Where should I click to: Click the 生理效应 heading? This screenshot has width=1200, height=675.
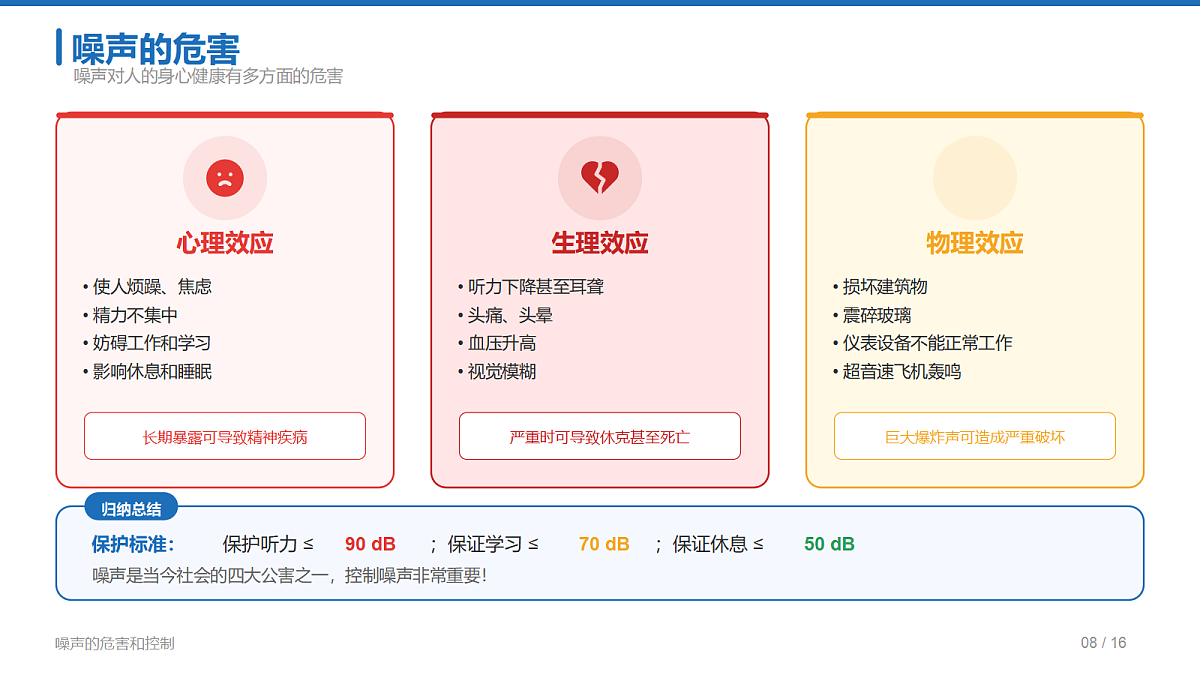tap(600, 243)
